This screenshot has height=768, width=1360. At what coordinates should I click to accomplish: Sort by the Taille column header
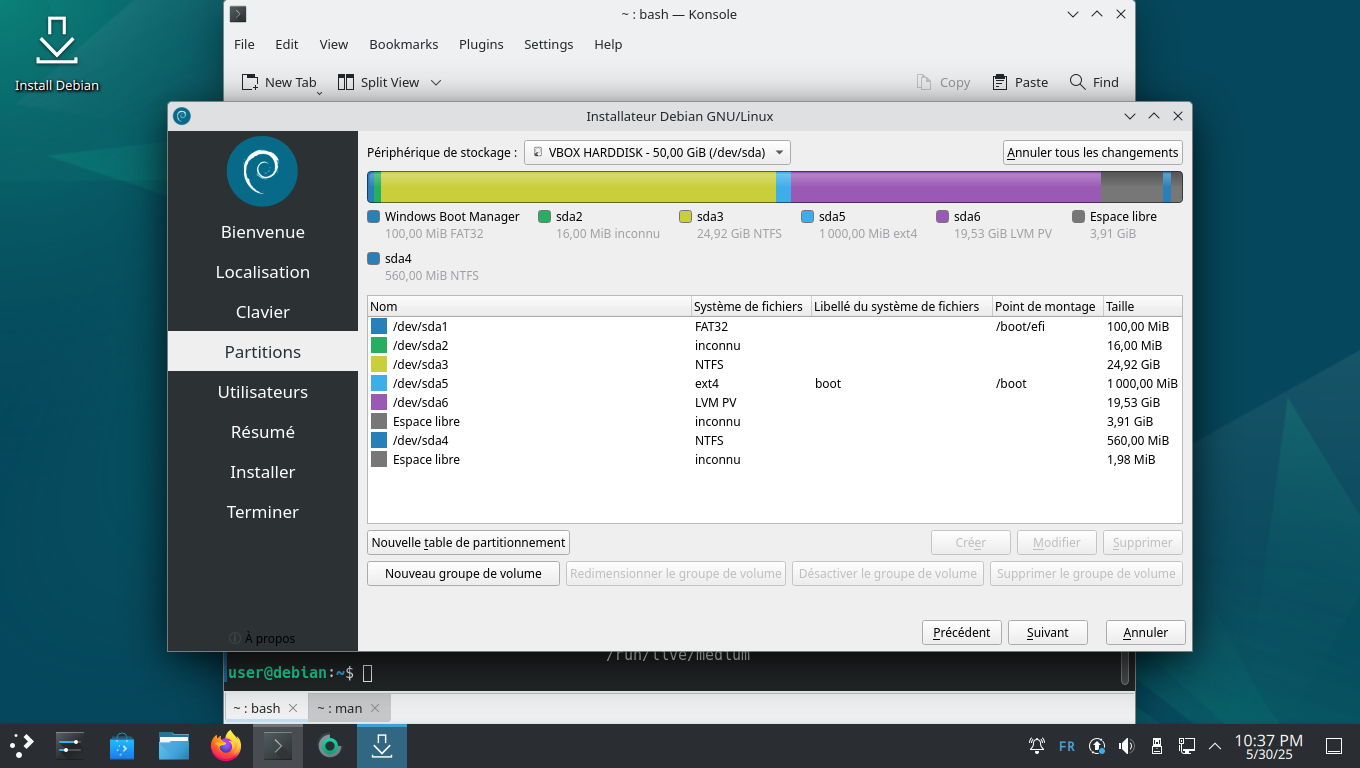click(1143, 306)
